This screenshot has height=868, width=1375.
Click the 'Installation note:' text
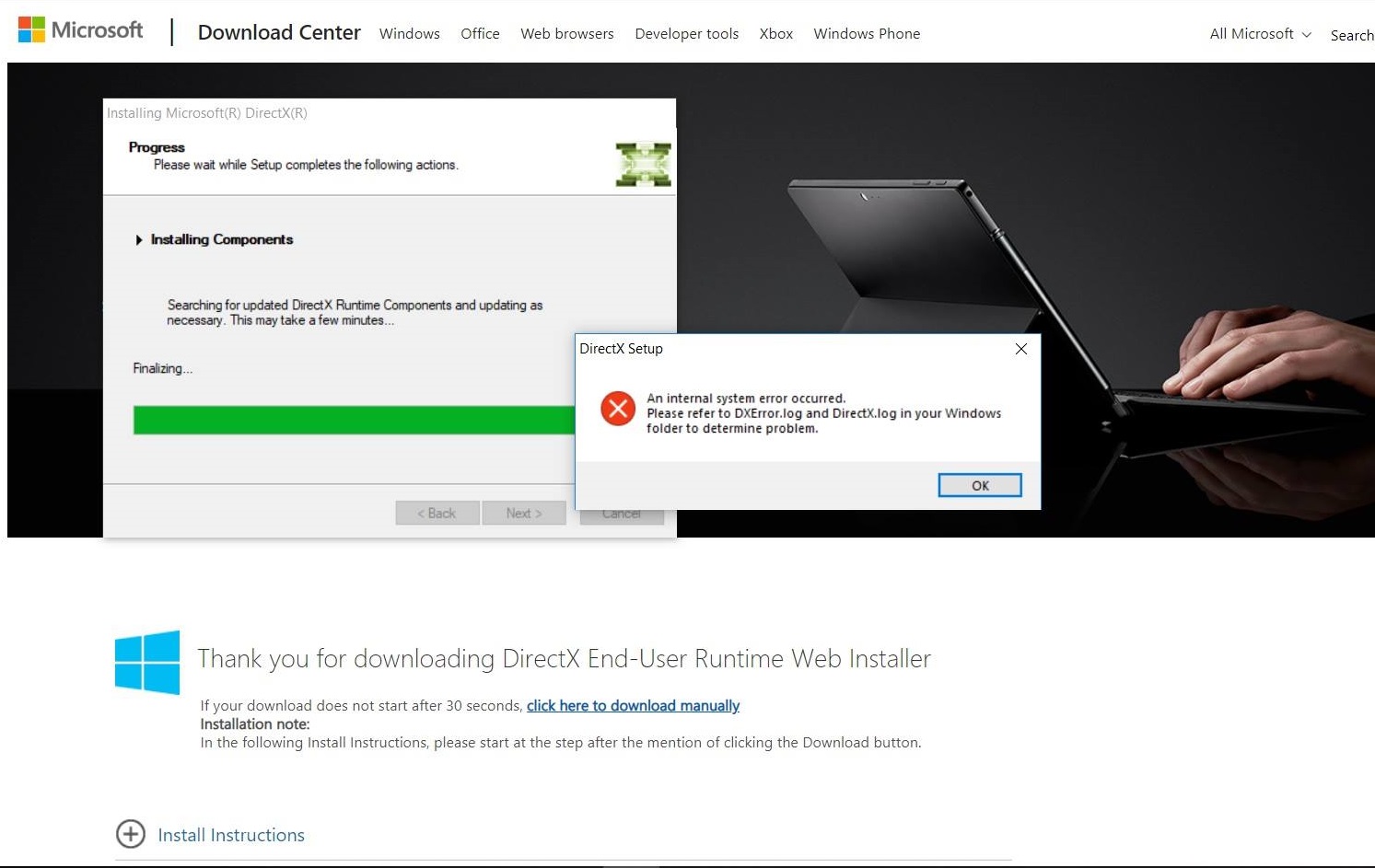coord(255,724)
